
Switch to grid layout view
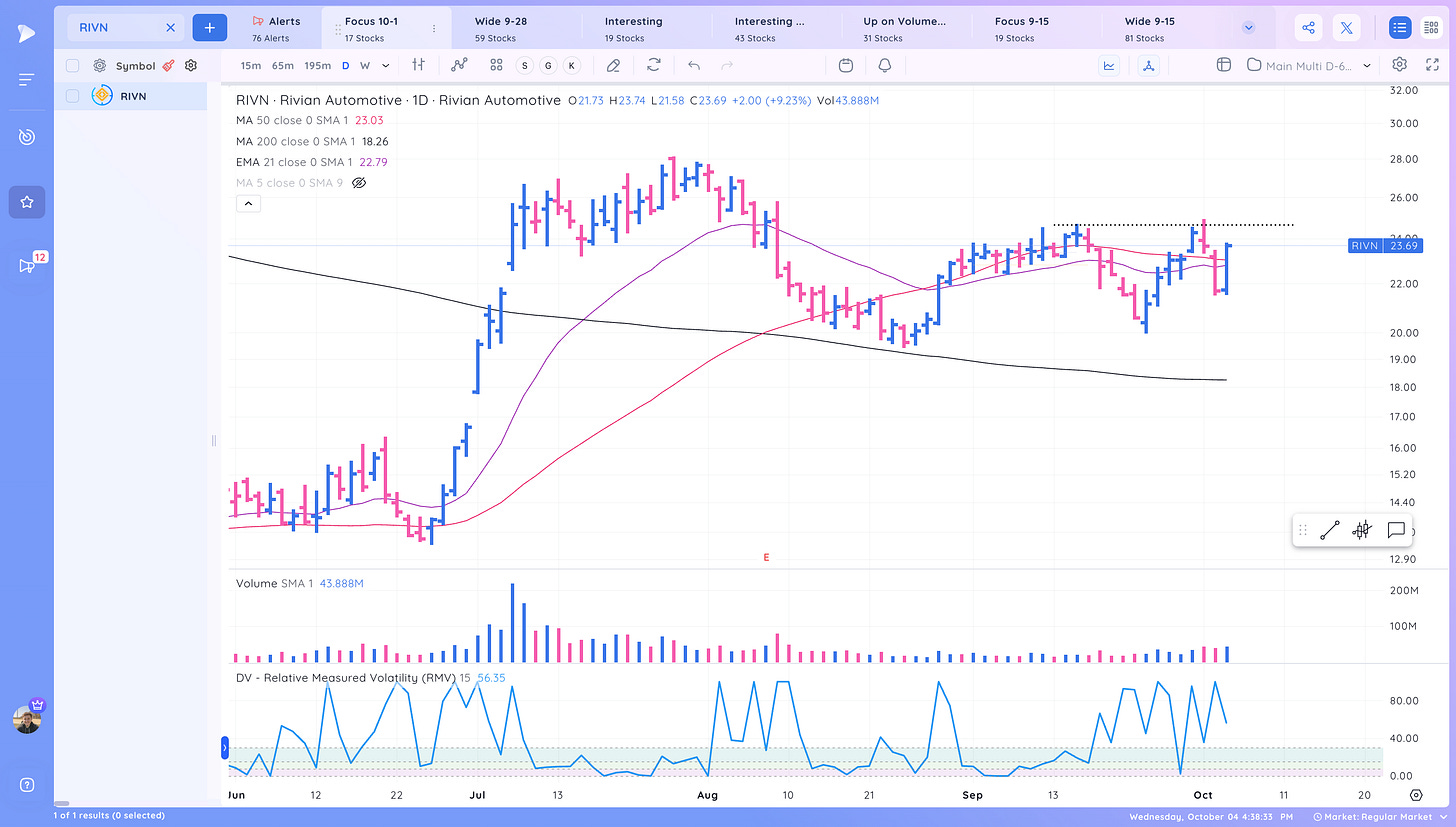[x=1431, y=28]
